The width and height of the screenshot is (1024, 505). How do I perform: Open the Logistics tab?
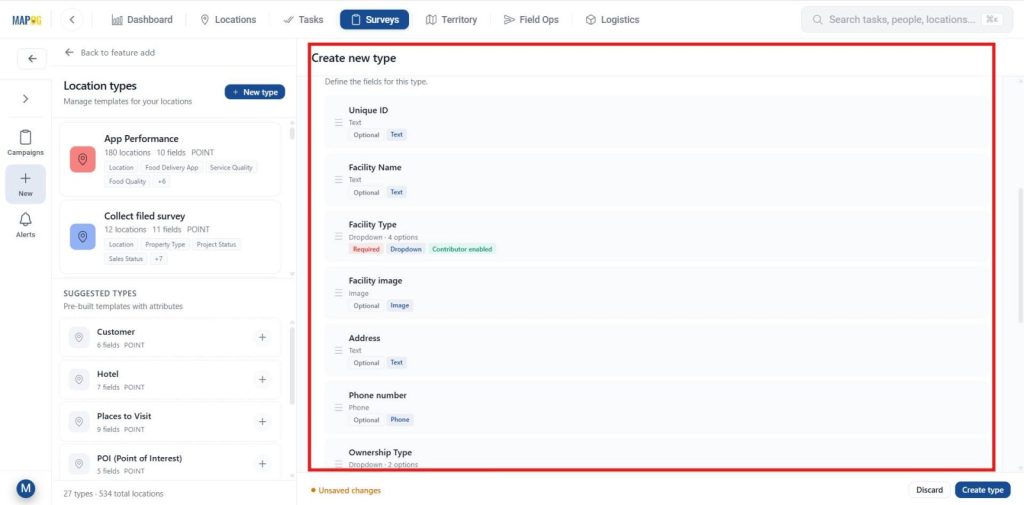pos(612,20)
